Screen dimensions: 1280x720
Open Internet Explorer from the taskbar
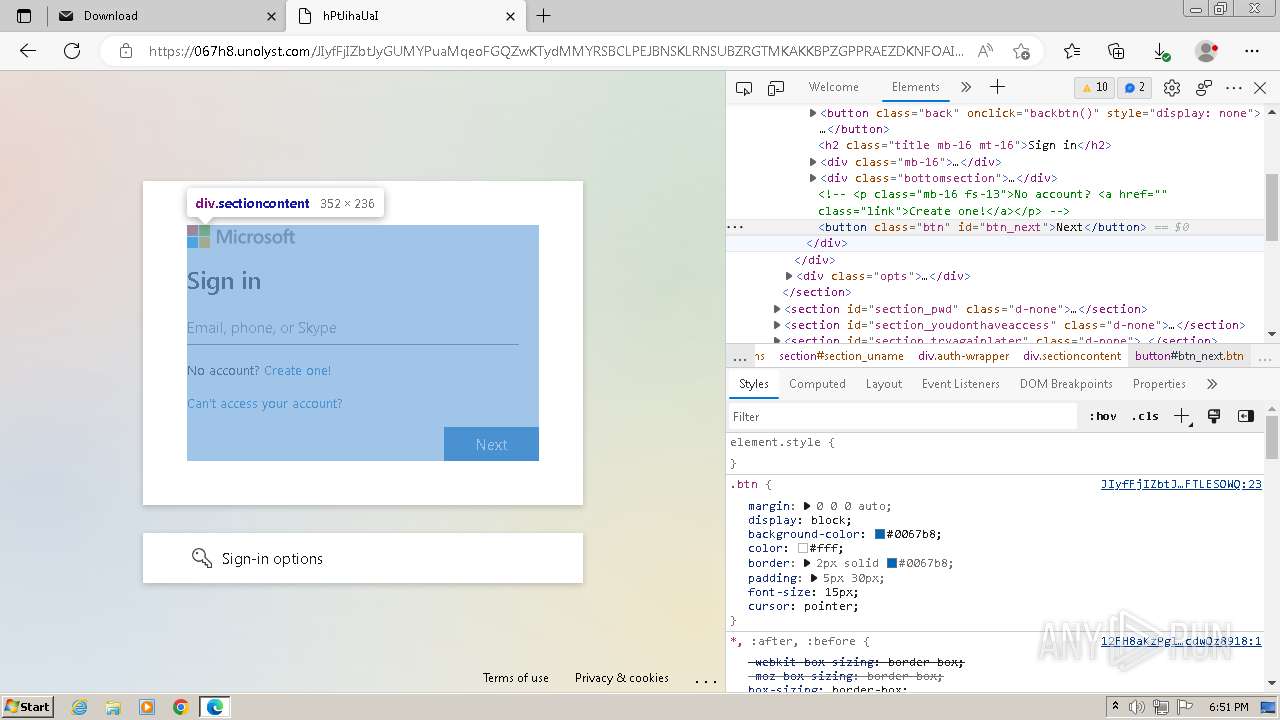tap(80, 707)
